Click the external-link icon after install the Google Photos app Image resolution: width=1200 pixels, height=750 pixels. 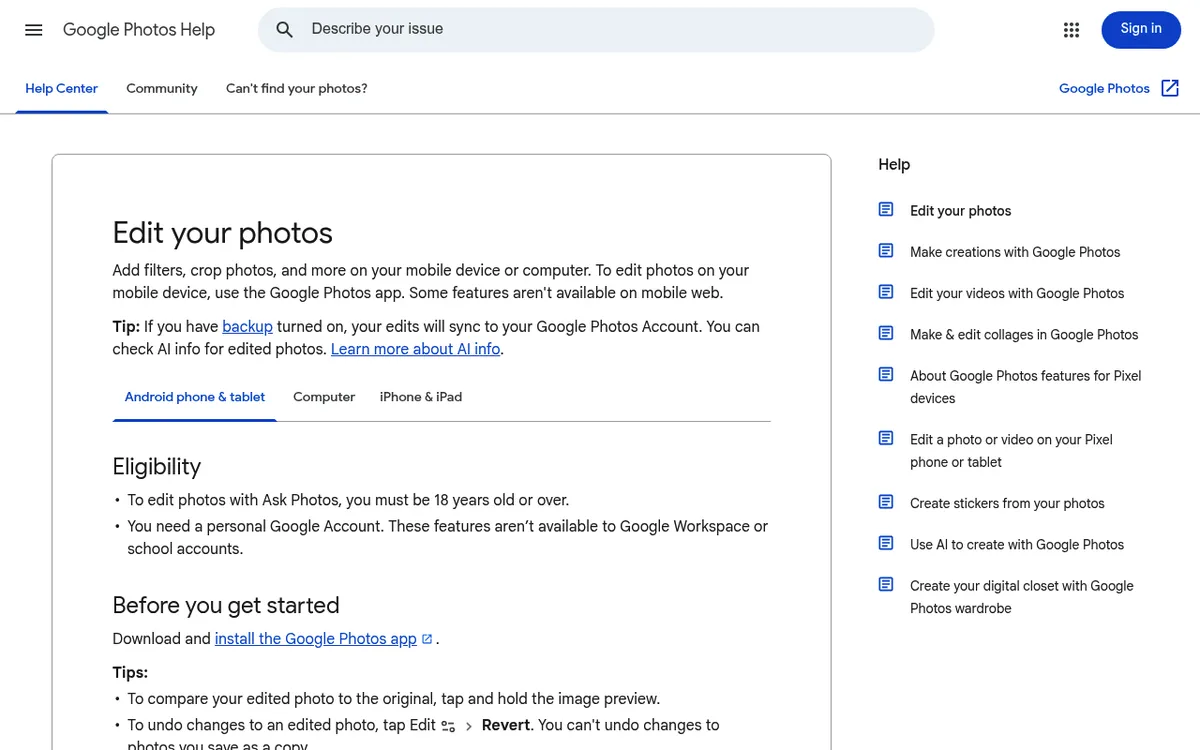tap(427, 639)
